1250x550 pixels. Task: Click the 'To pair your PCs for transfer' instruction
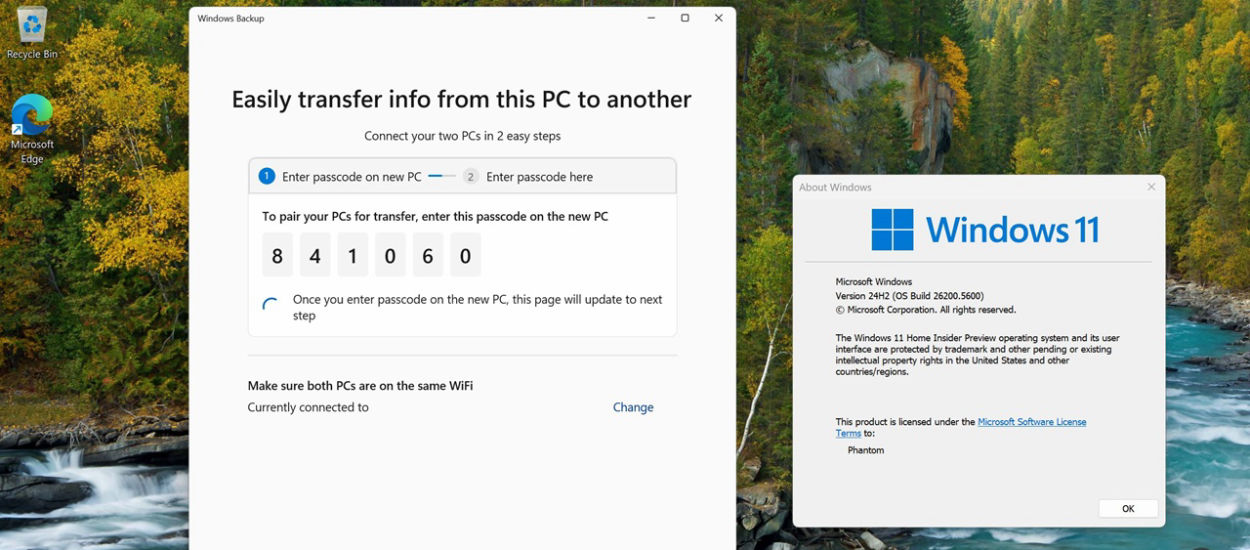tap(435, 216)
